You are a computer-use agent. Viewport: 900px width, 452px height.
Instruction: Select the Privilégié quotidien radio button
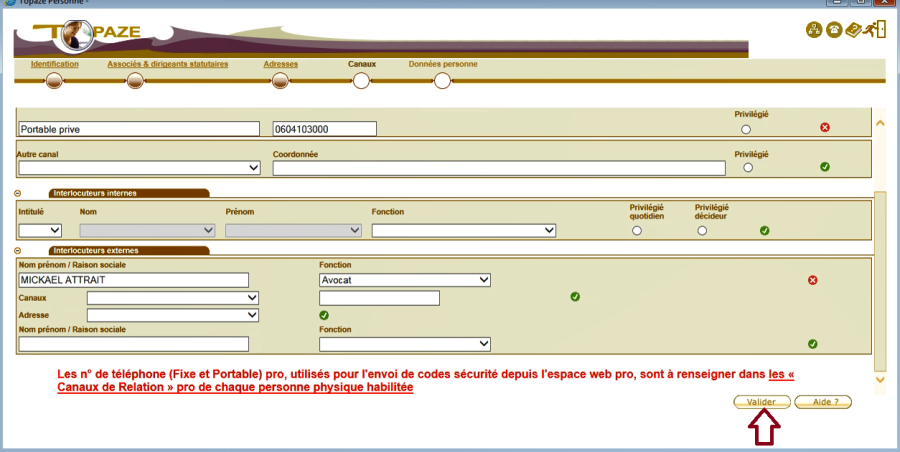pos(637,231)
